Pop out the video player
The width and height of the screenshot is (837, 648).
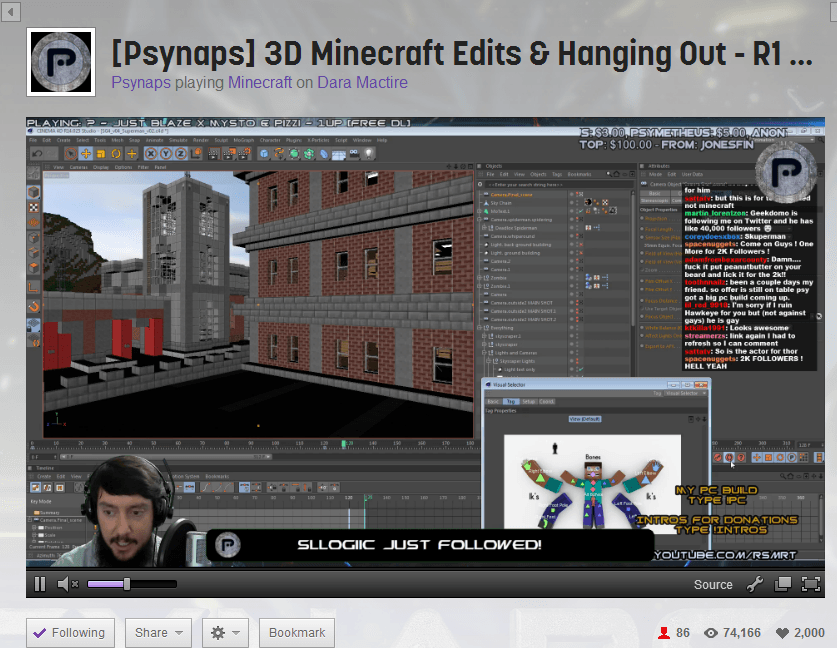(x=783, y=584)
